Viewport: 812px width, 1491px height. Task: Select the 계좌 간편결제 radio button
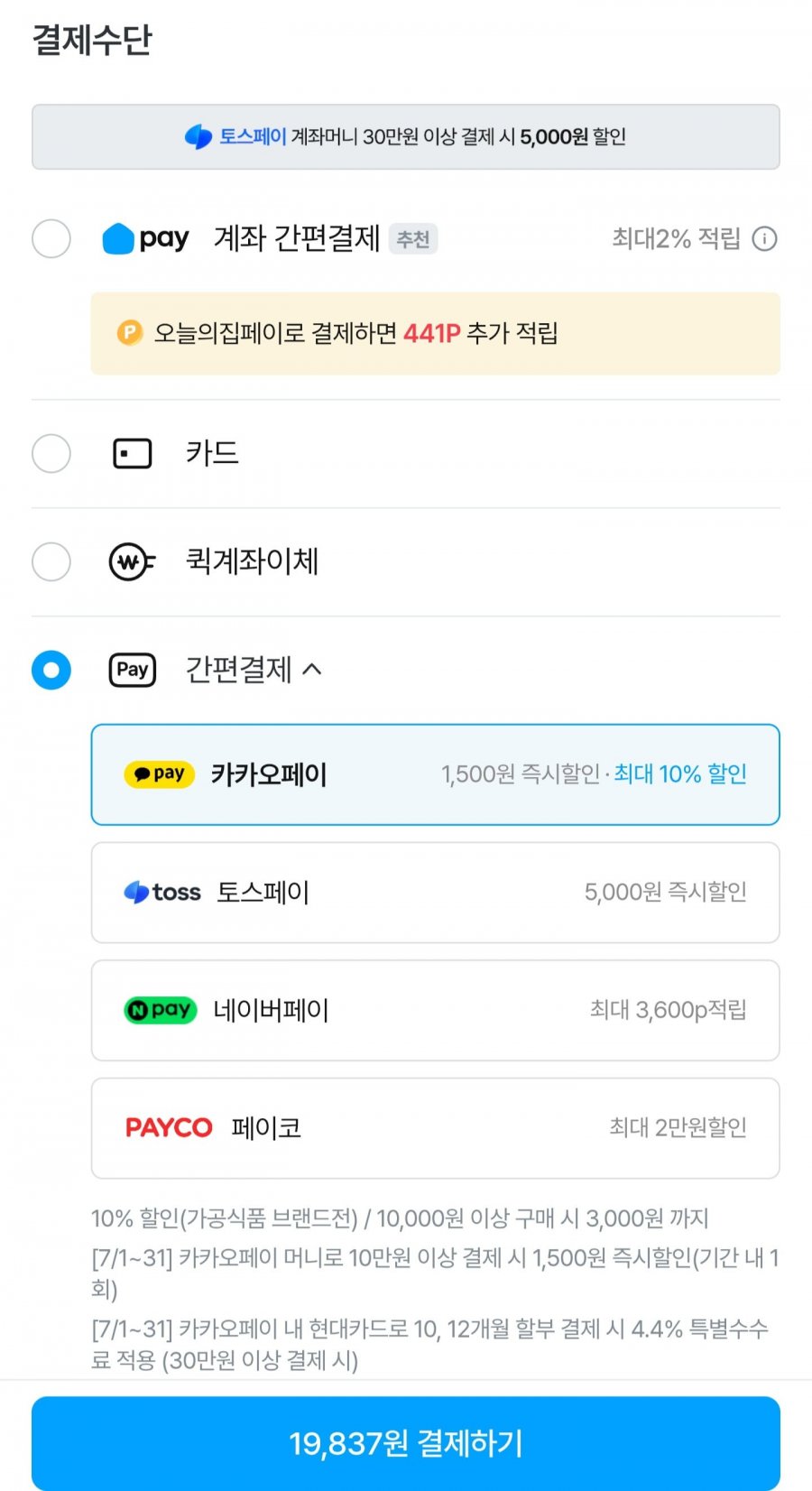click(51, 239)
